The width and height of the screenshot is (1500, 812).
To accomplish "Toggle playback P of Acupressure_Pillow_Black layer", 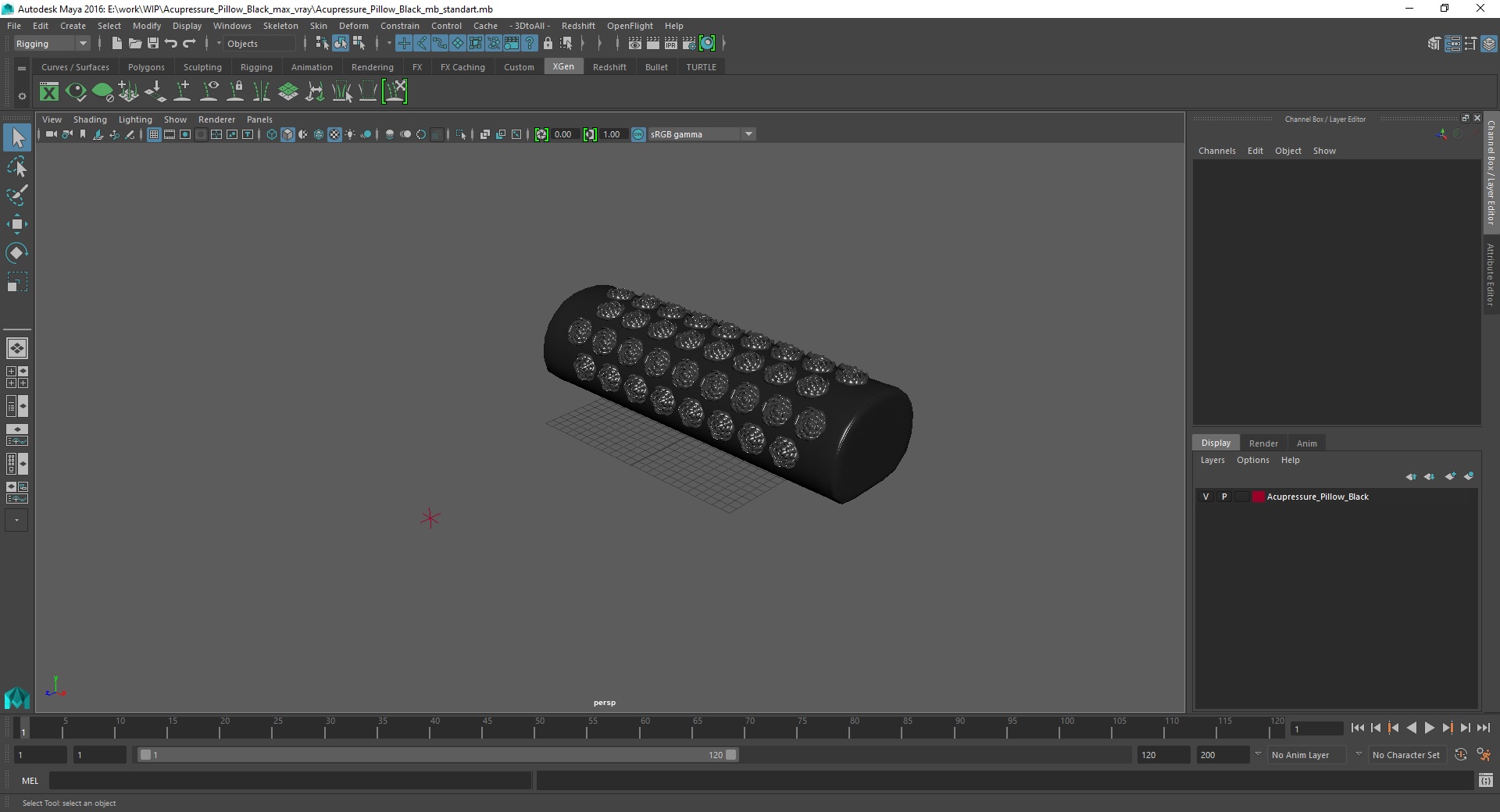I will (1224, 497).
